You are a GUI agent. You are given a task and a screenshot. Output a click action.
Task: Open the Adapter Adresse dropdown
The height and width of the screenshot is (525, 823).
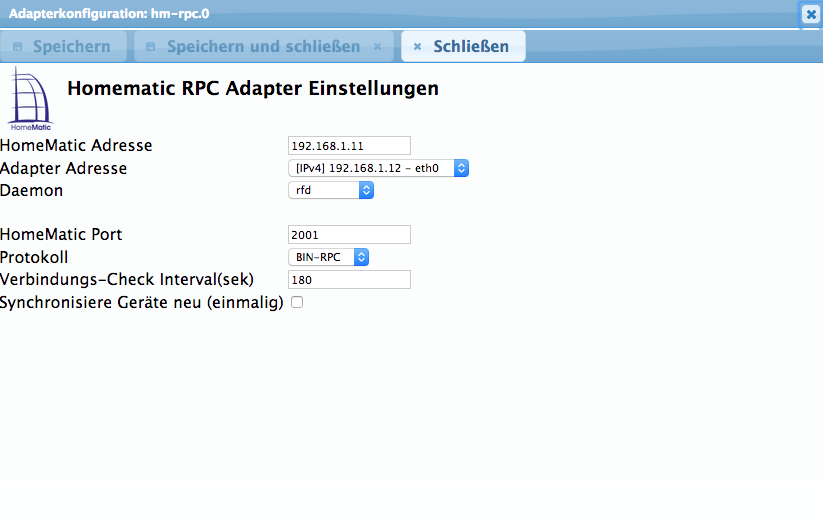pos(378,168)
